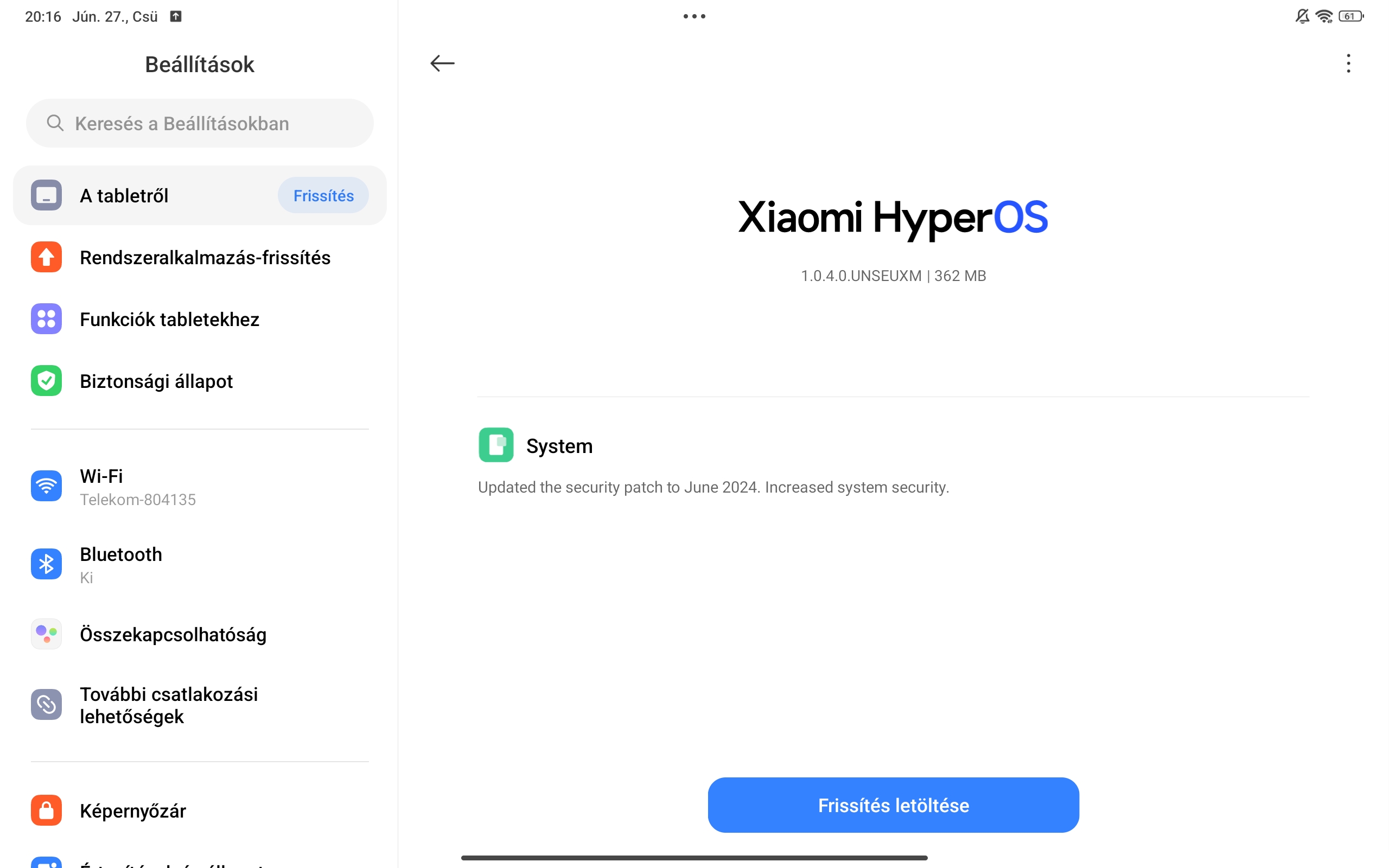Open Rendszeralkalmazás-frissítés entry
Screen dimensions: 1389x868
200,257
